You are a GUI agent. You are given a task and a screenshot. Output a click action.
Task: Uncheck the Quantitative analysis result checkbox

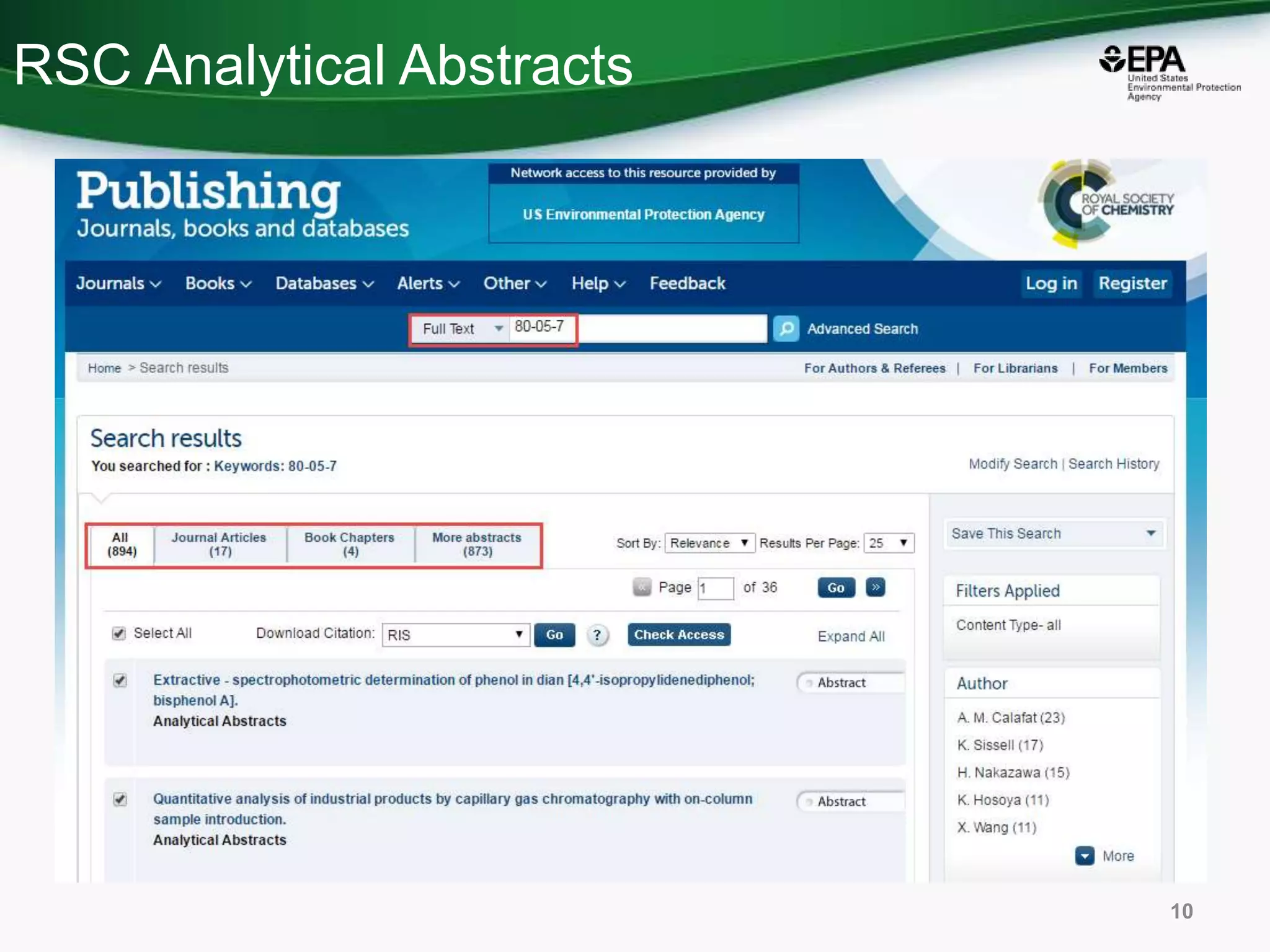(x=120, y=800)
